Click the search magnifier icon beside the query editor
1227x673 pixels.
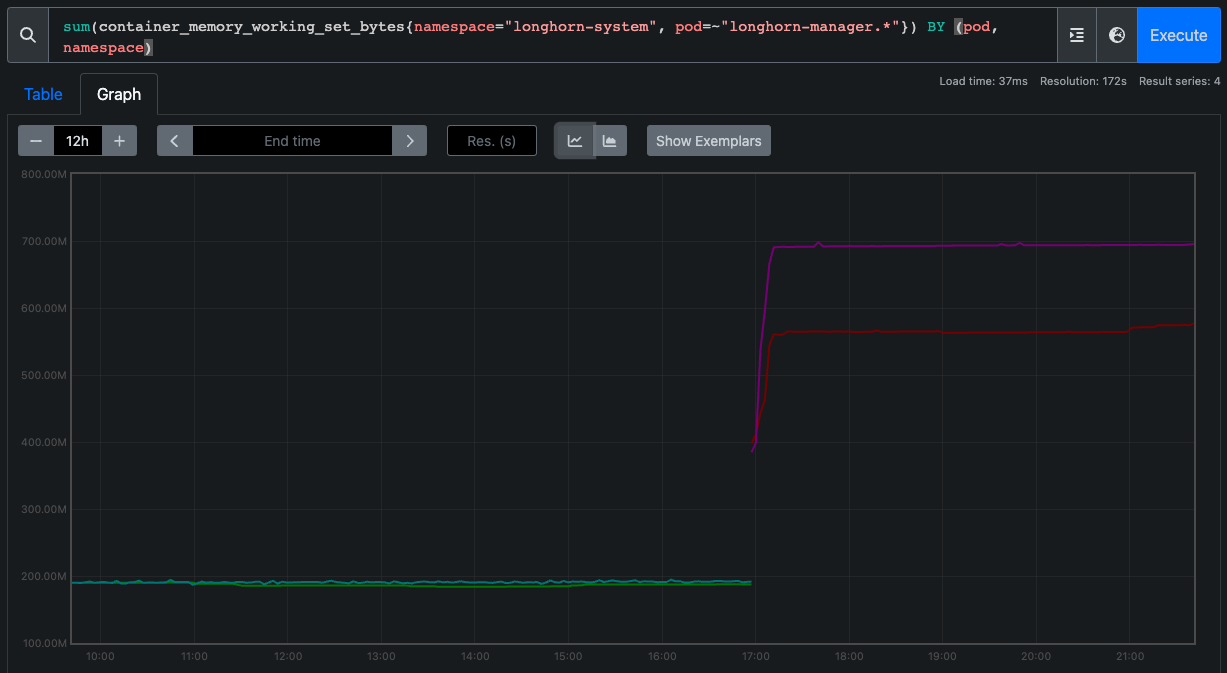click(26, 35)
